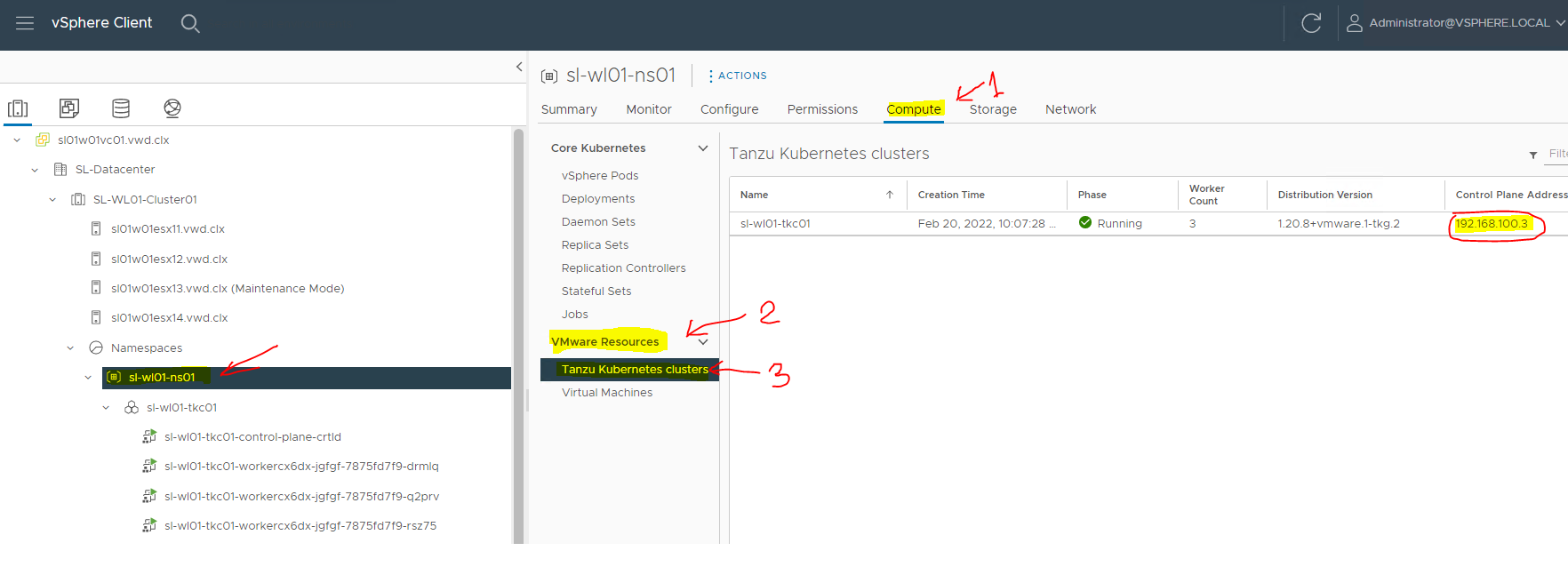Open Tanzu Kubernetes clusters in the side menu
Screen dimensions: 1568x575
click(x=635, y=370)
